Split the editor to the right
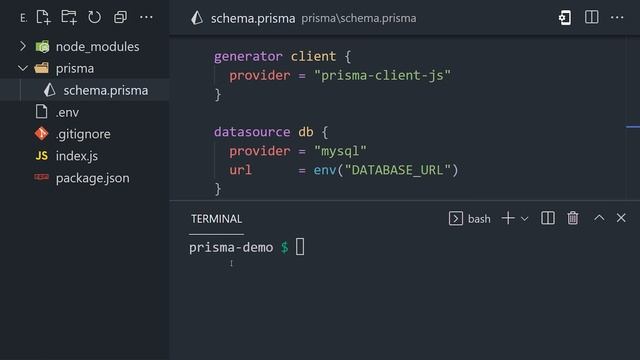The image size is (640, 360). [591, 17]
